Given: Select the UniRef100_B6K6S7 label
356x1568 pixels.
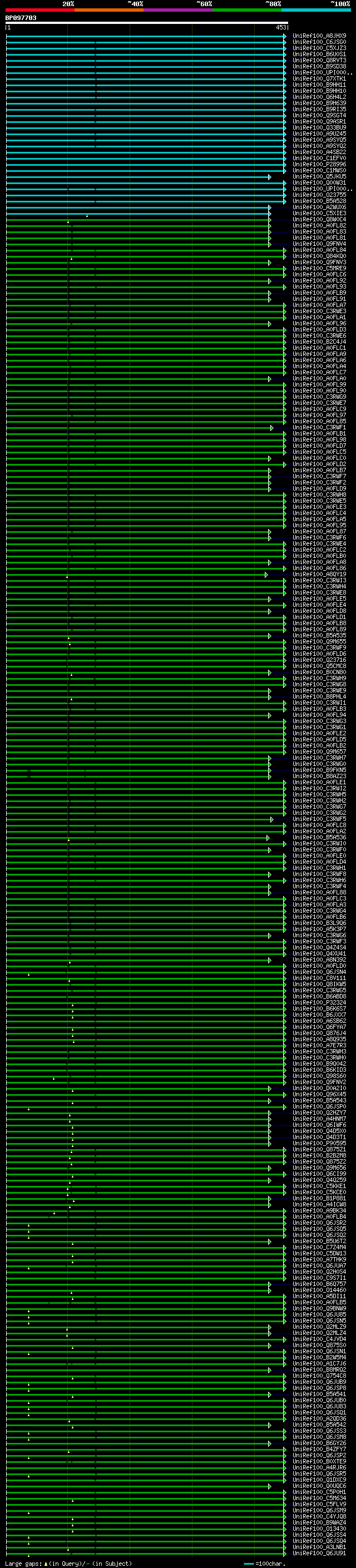Looking at the screenshot, I should (x=319, y=1008).
